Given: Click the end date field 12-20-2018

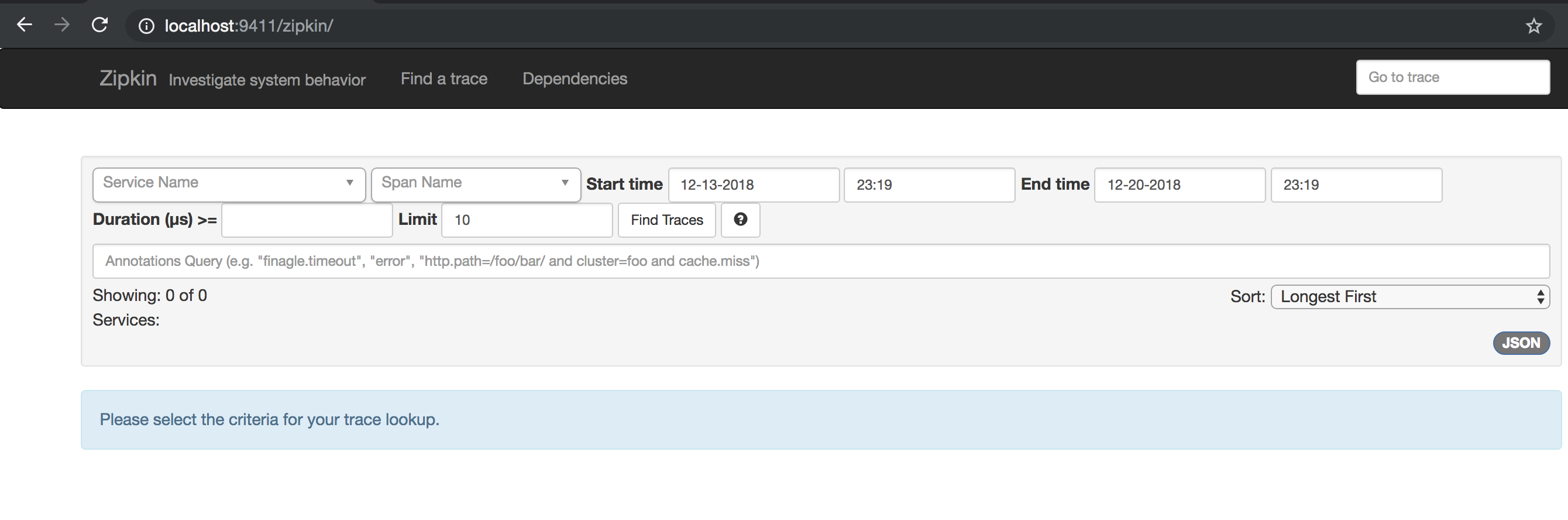Looking at the screenshot, I should 1180,184.
